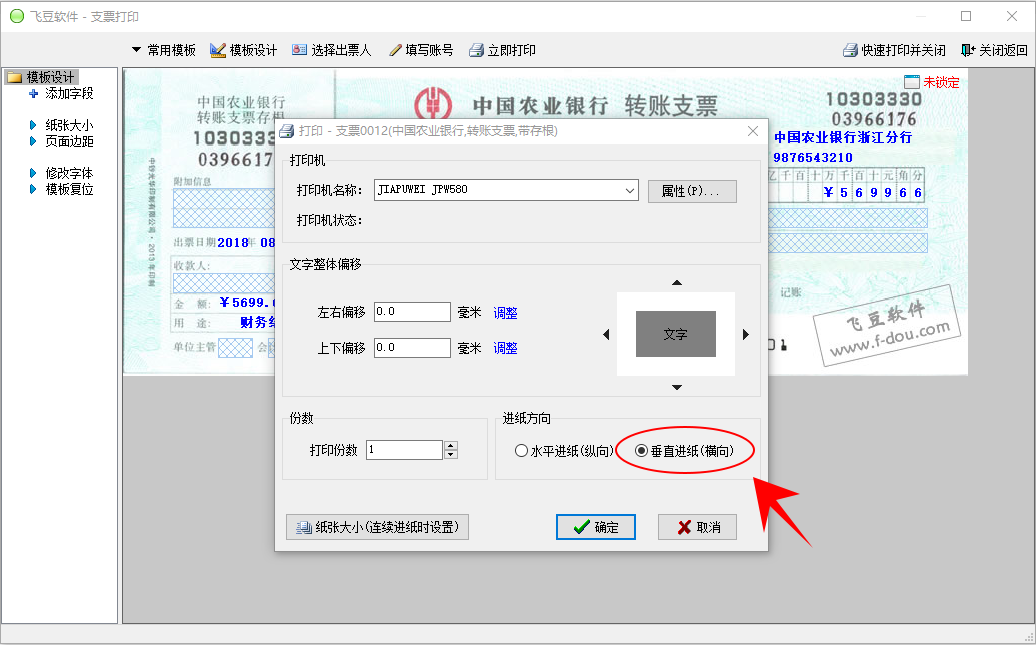Image resolution: width=1036 pixels, height=645 pixels.
Task: Click the gray 文字 preview box
Action: tap(676, 334)
